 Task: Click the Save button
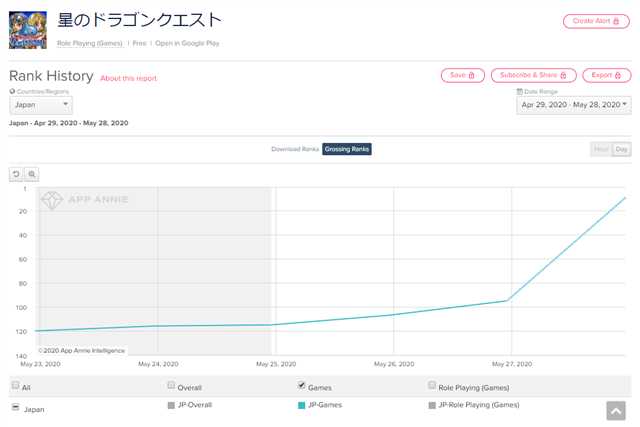(462, 75)
